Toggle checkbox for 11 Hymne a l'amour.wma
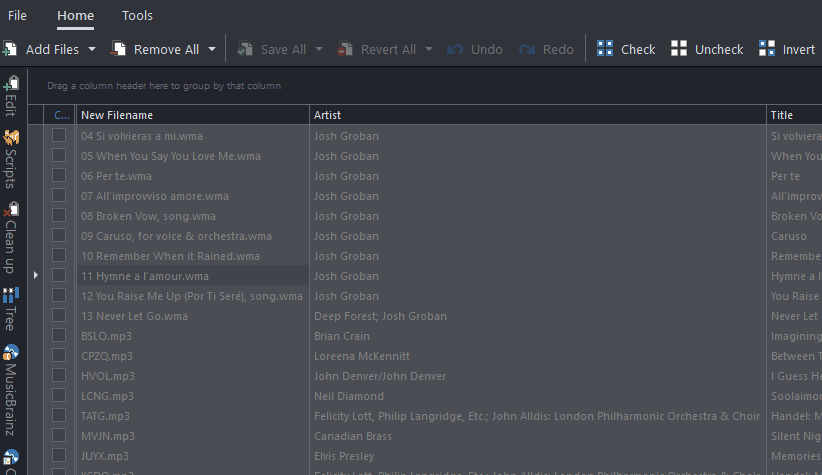 tap(59, 275)
